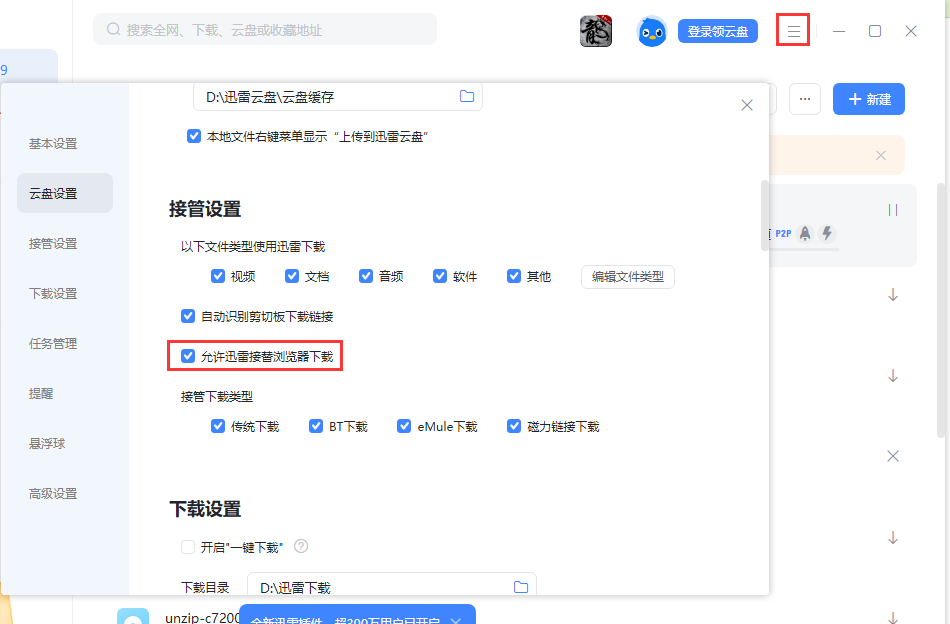Toggle the 传统下载 checkbox
The height and width of the screenshot is (624, 950).
click(x=218, y=427)
